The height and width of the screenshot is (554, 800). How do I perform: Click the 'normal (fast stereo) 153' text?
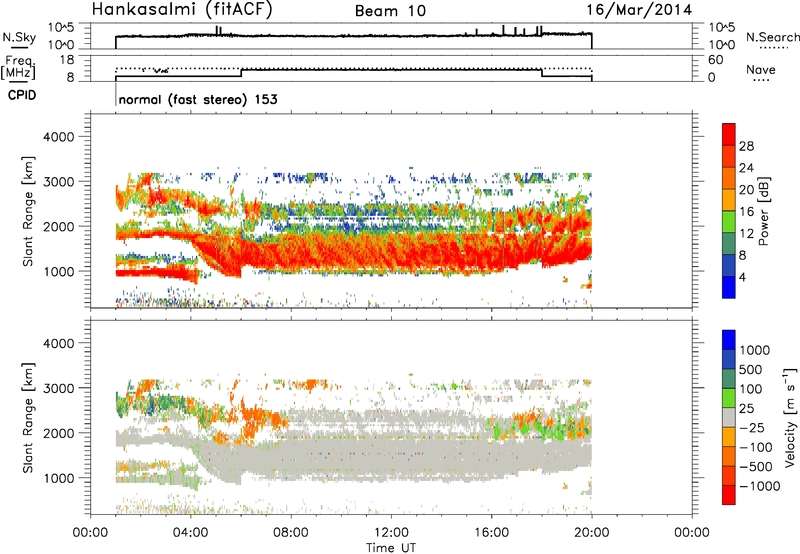(x=198, y=99)
